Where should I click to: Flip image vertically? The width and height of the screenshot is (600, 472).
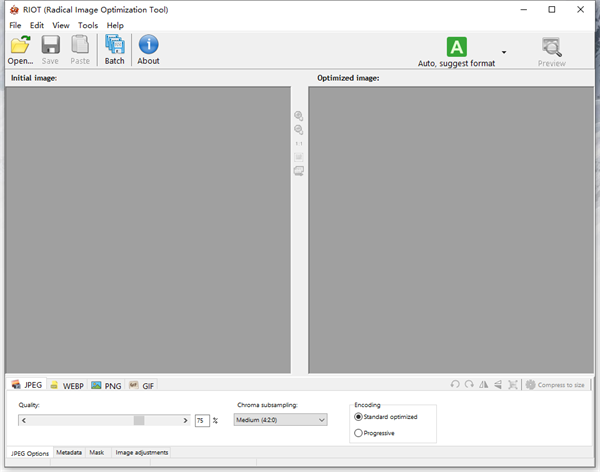coord(498,384)
